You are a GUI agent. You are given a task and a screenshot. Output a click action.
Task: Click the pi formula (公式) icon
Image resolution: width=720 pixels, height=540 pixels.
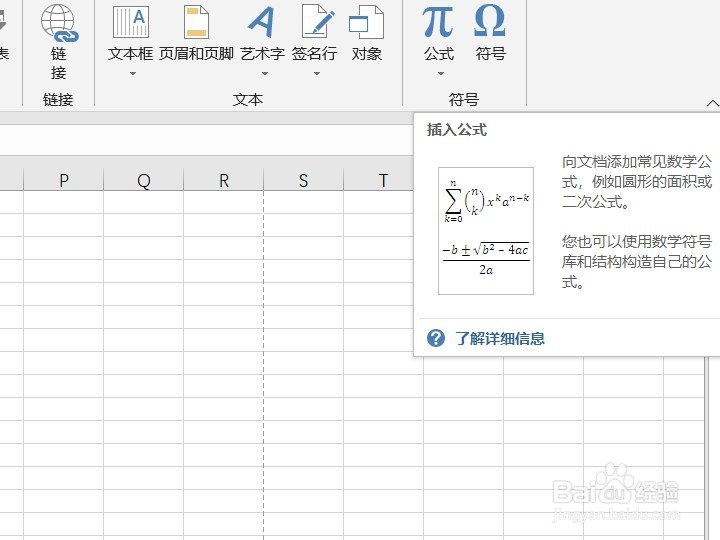pos(439,21)
